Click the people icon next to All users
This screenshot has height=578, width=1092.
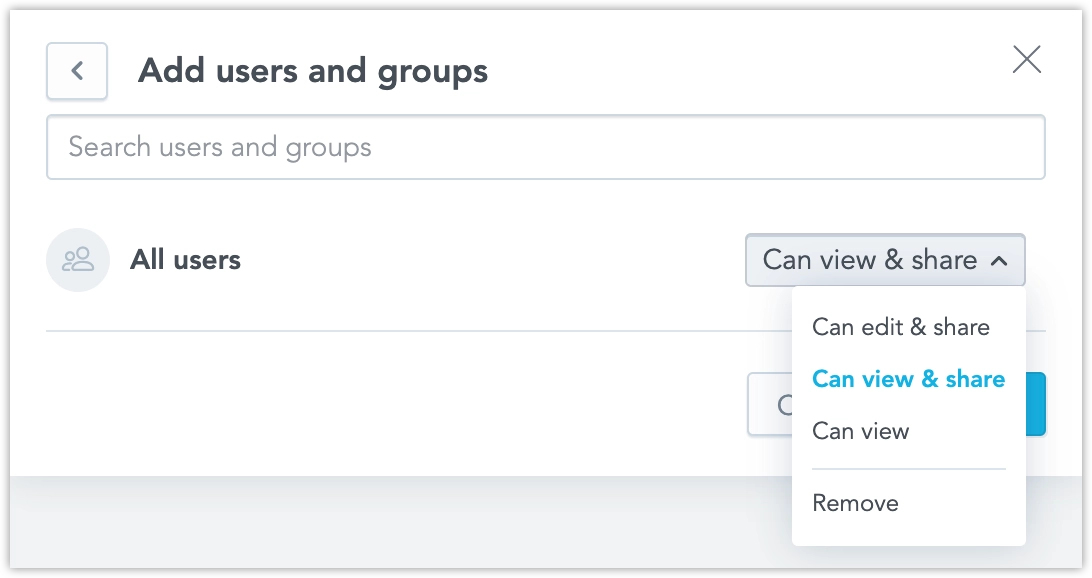(78, 259)
